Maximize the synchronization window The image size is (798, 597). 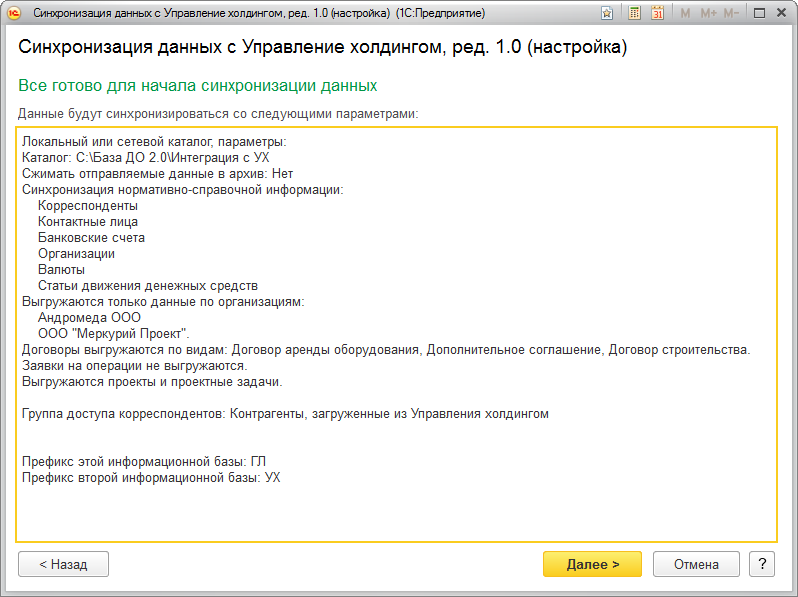coord(759,13)
